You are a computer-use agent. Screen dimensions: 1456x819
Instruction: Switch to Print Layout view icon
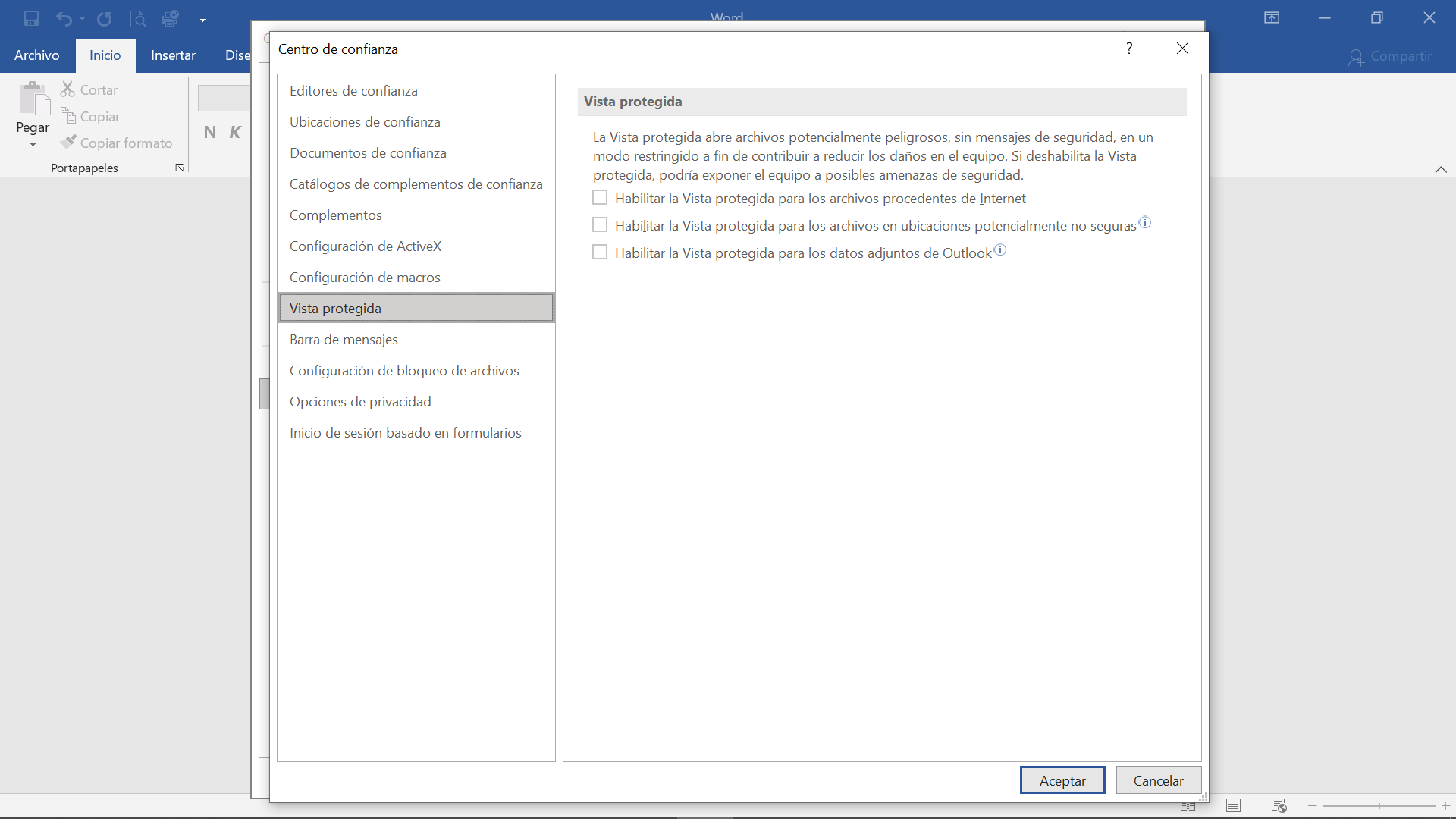coord(1234,805)
